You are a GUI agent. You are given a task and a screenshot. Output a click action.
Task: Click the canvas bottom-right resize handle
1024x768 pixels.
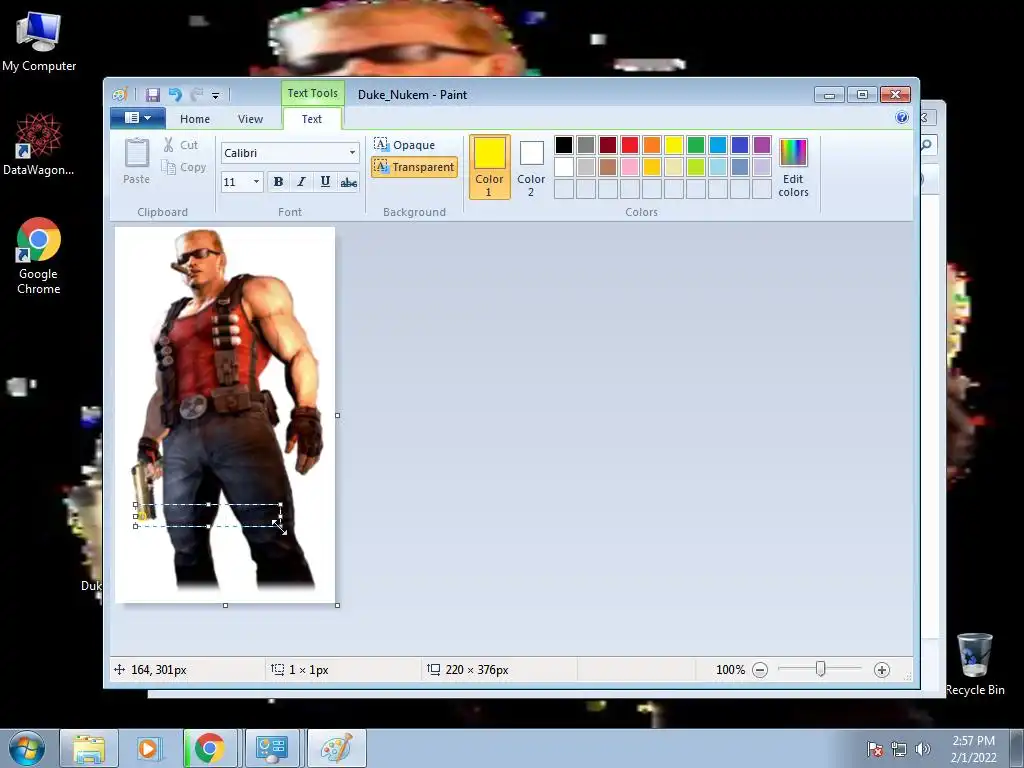pos(338,605)
